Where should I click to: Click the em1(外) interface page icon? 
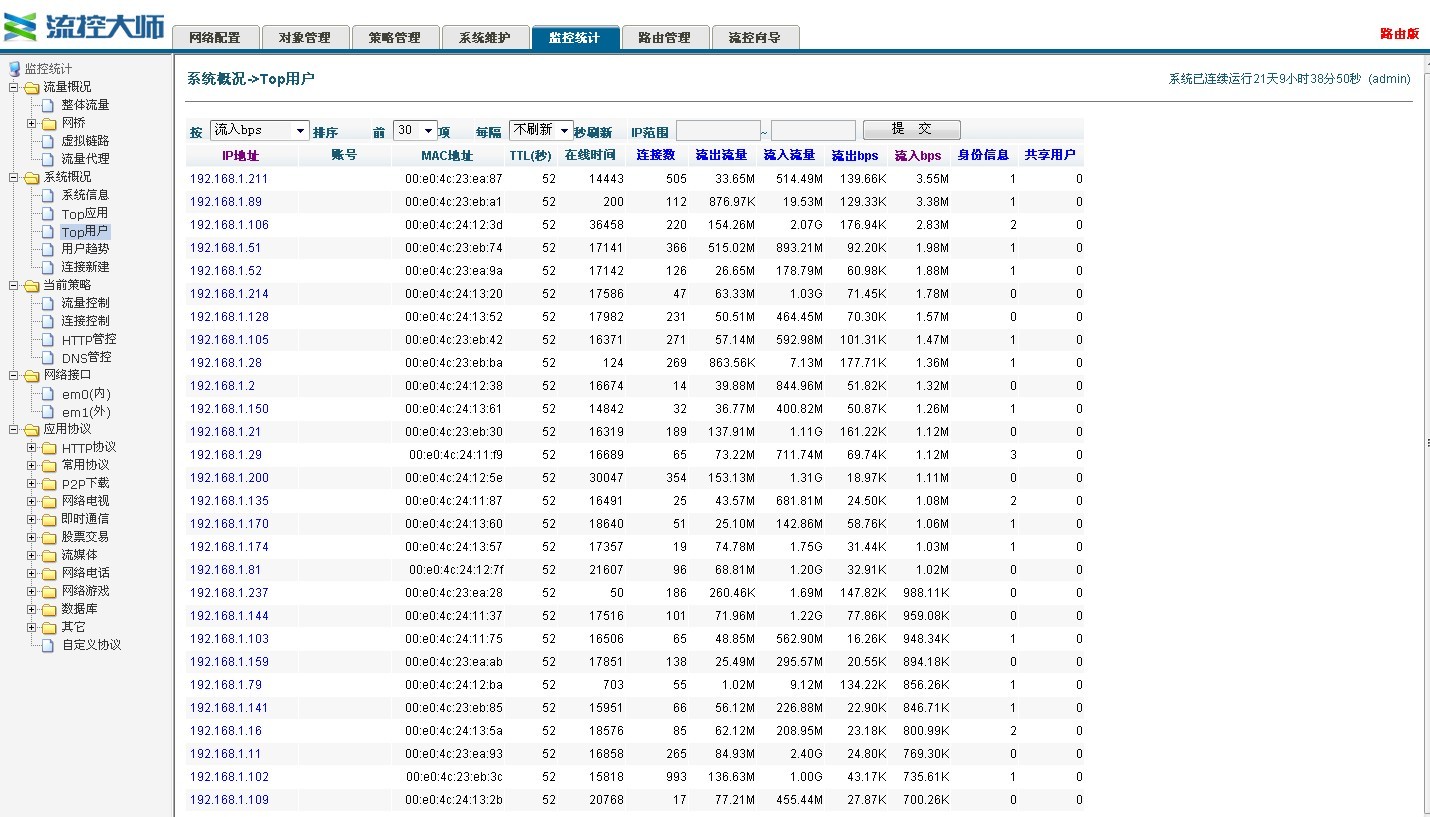pyautogui.click(x=48, y=411)
